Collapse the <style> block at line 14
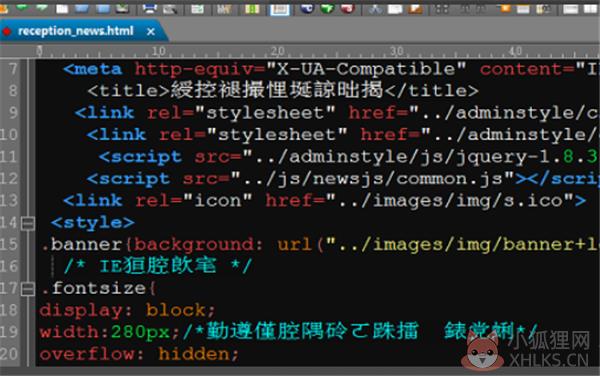The height and width of the screenshot is (376, 600). (28, 223)
